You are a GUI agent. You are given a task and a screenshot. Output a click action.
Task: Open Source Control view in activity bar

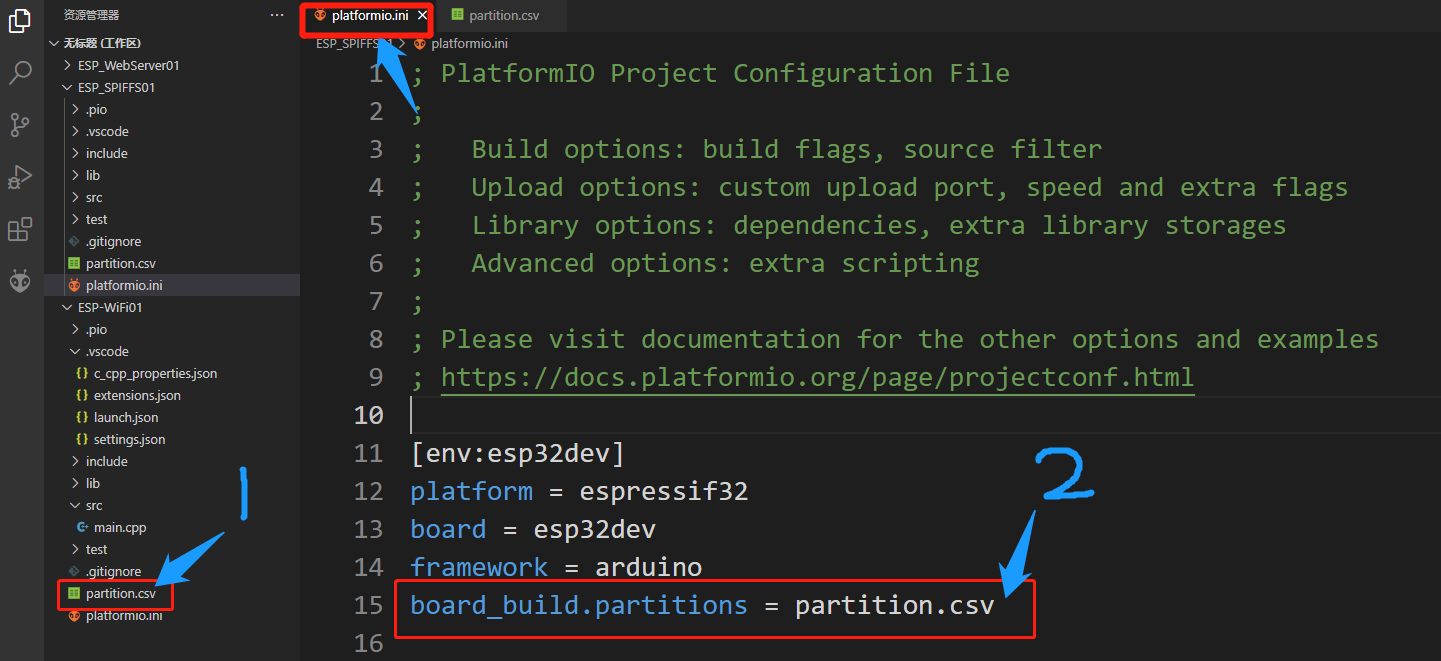click(20, 125)
